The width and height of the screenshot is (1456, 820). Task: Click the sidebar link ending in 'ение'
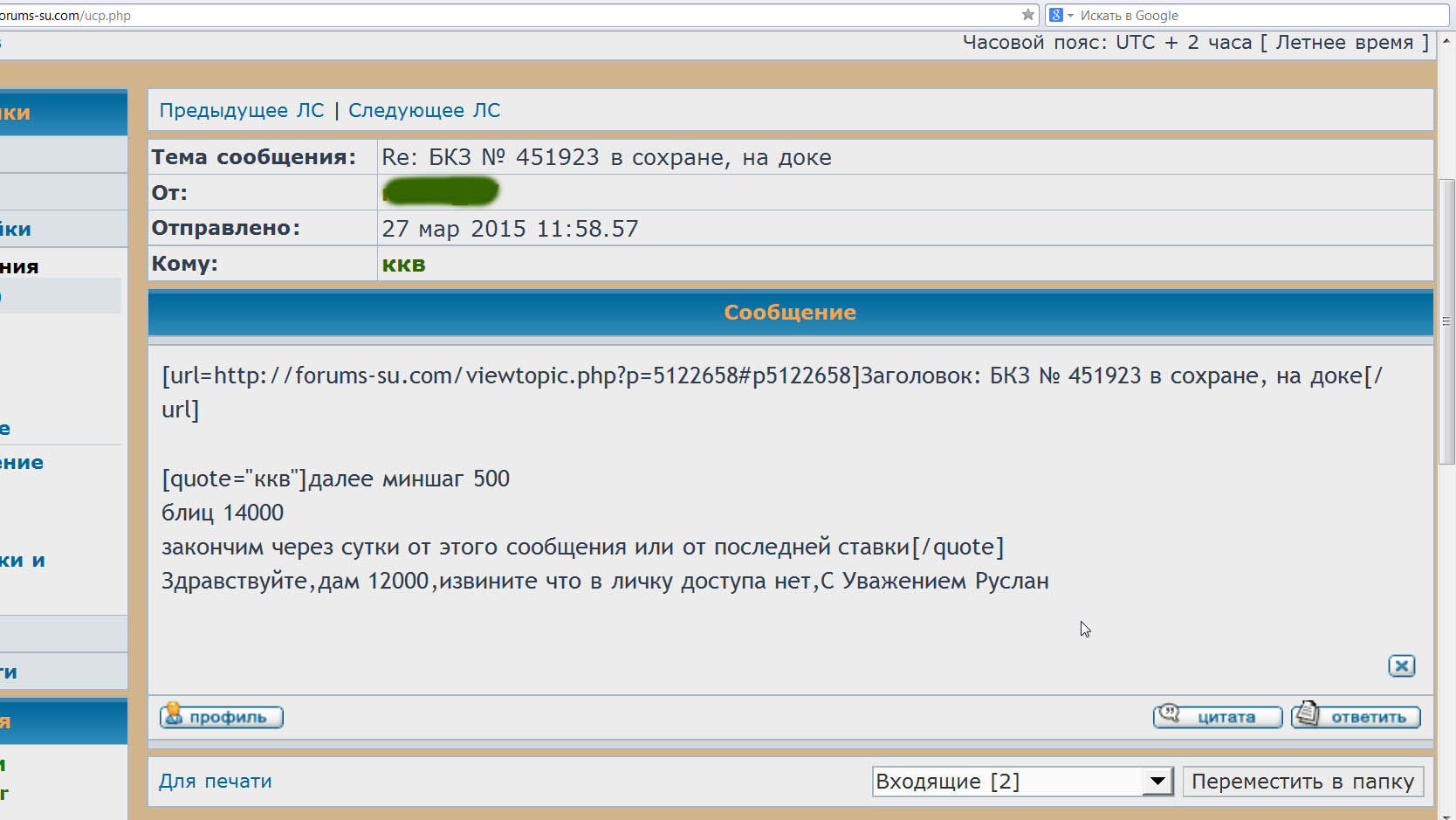[x=22, y=463]
